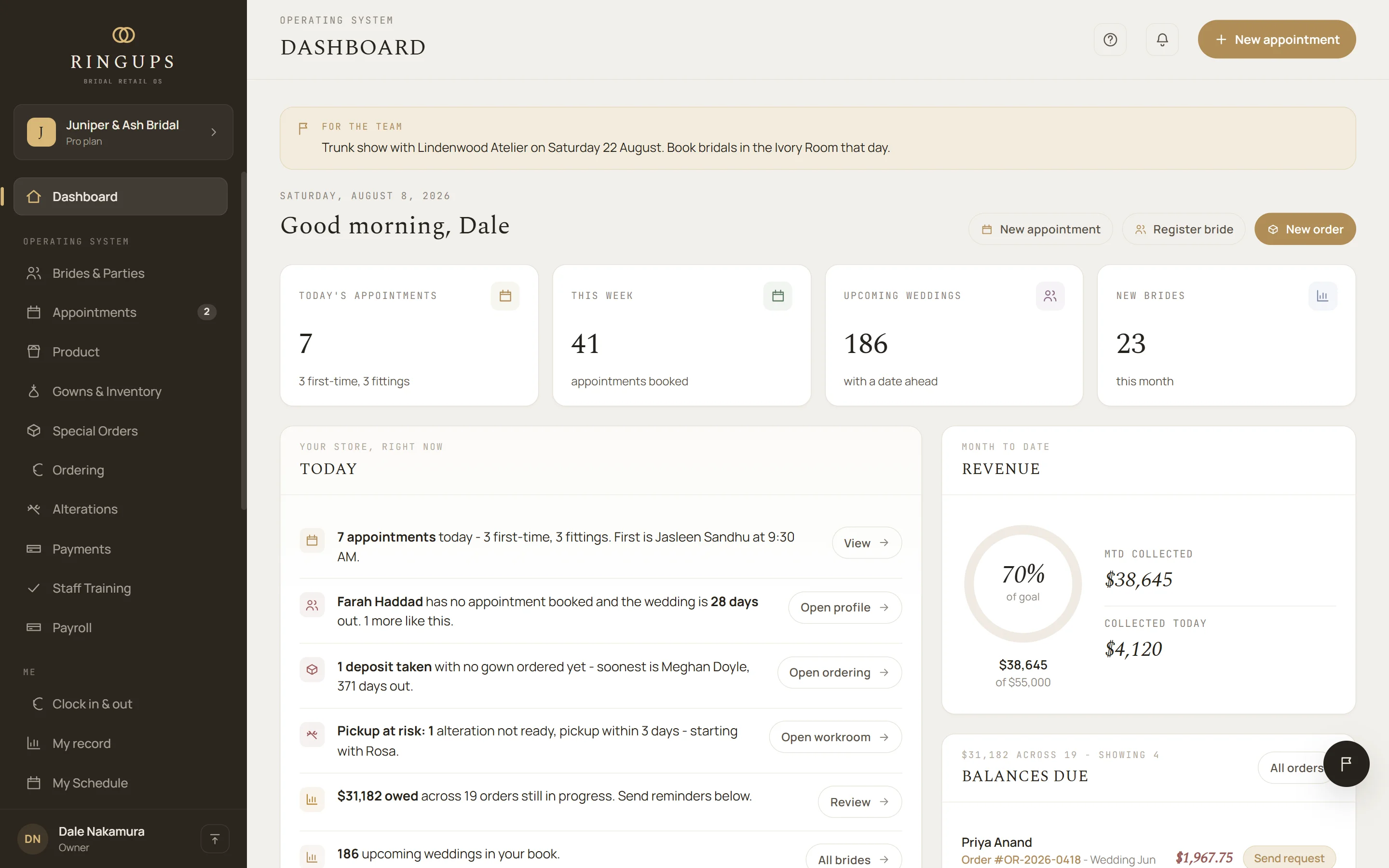Click the DN user avatar
Viewport: 1389px width, 868px height.
click(x=33, y=839)
